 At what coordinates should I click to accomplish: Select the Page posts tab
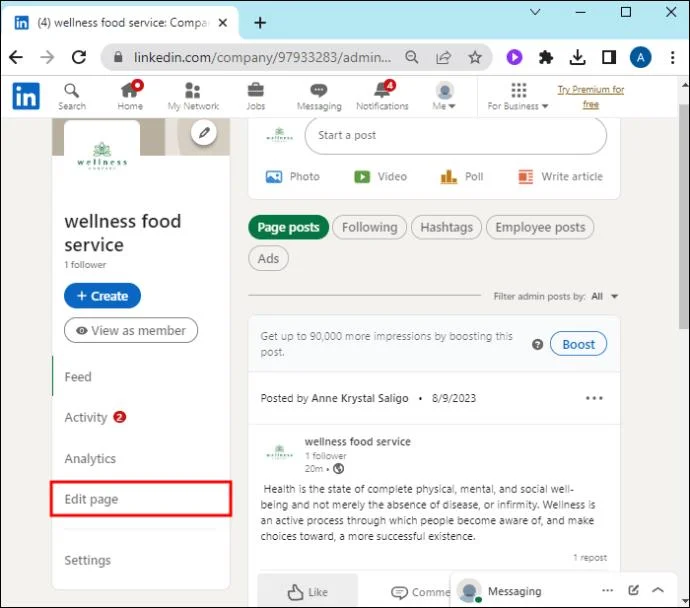pos(289,227)
